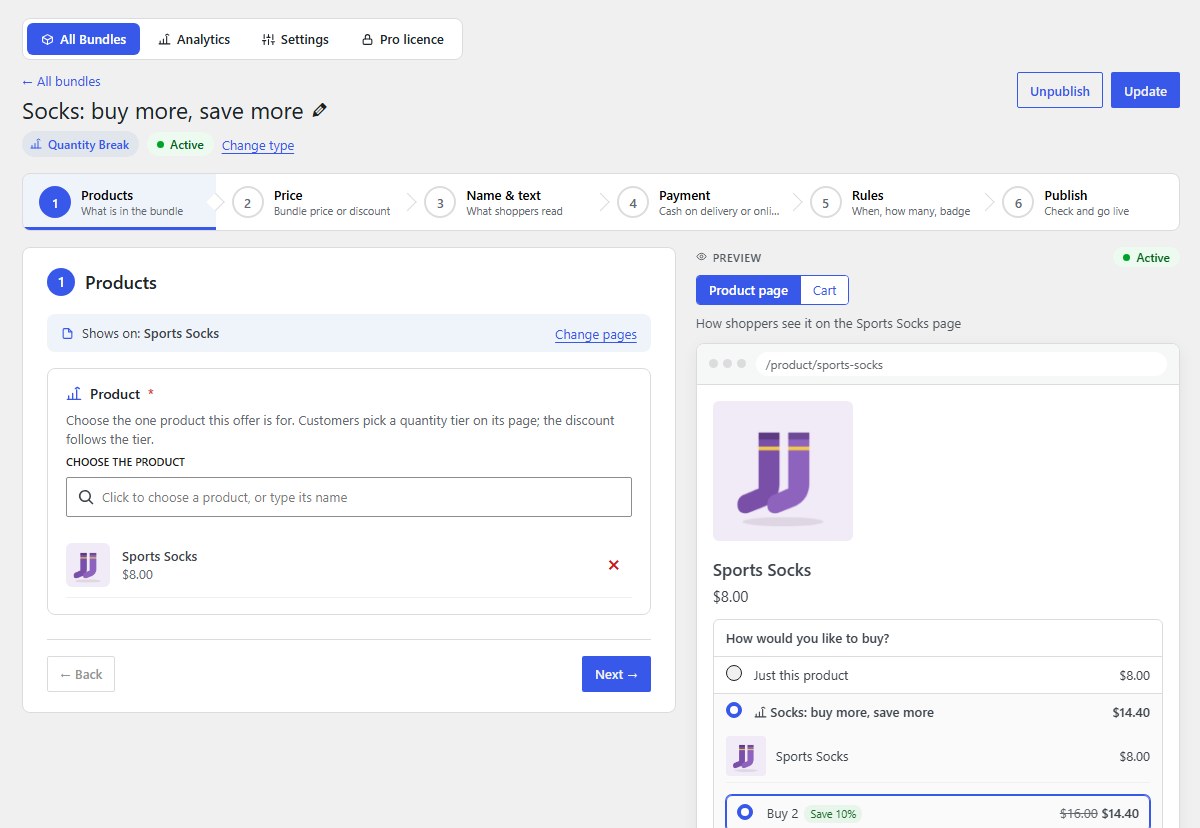Select the 'Just this product' radio option
1200x828 pixels.
pos(734,674)
